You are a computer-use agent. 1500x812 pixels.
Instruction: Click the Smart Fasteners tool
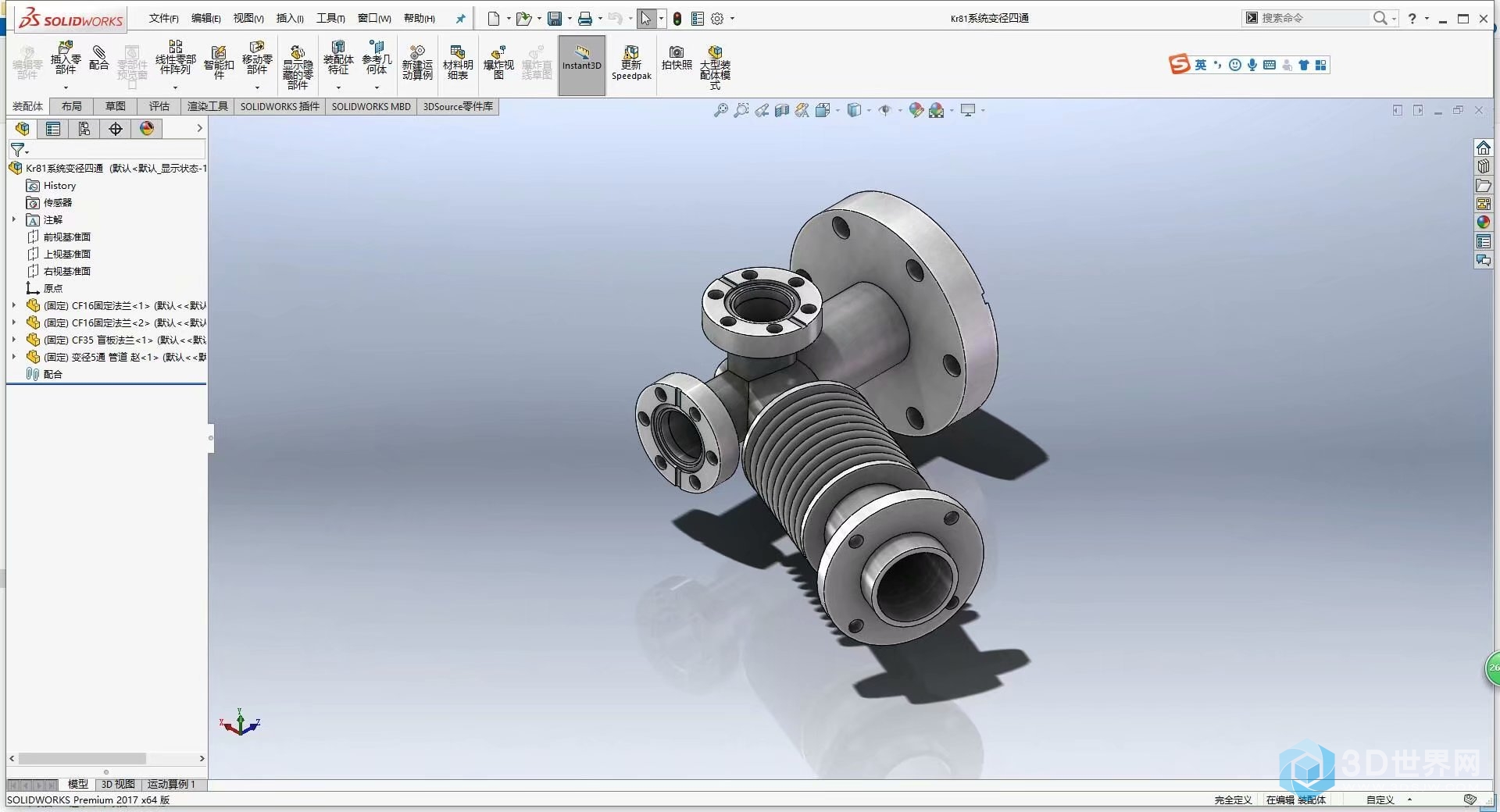[x=219, y=62]
